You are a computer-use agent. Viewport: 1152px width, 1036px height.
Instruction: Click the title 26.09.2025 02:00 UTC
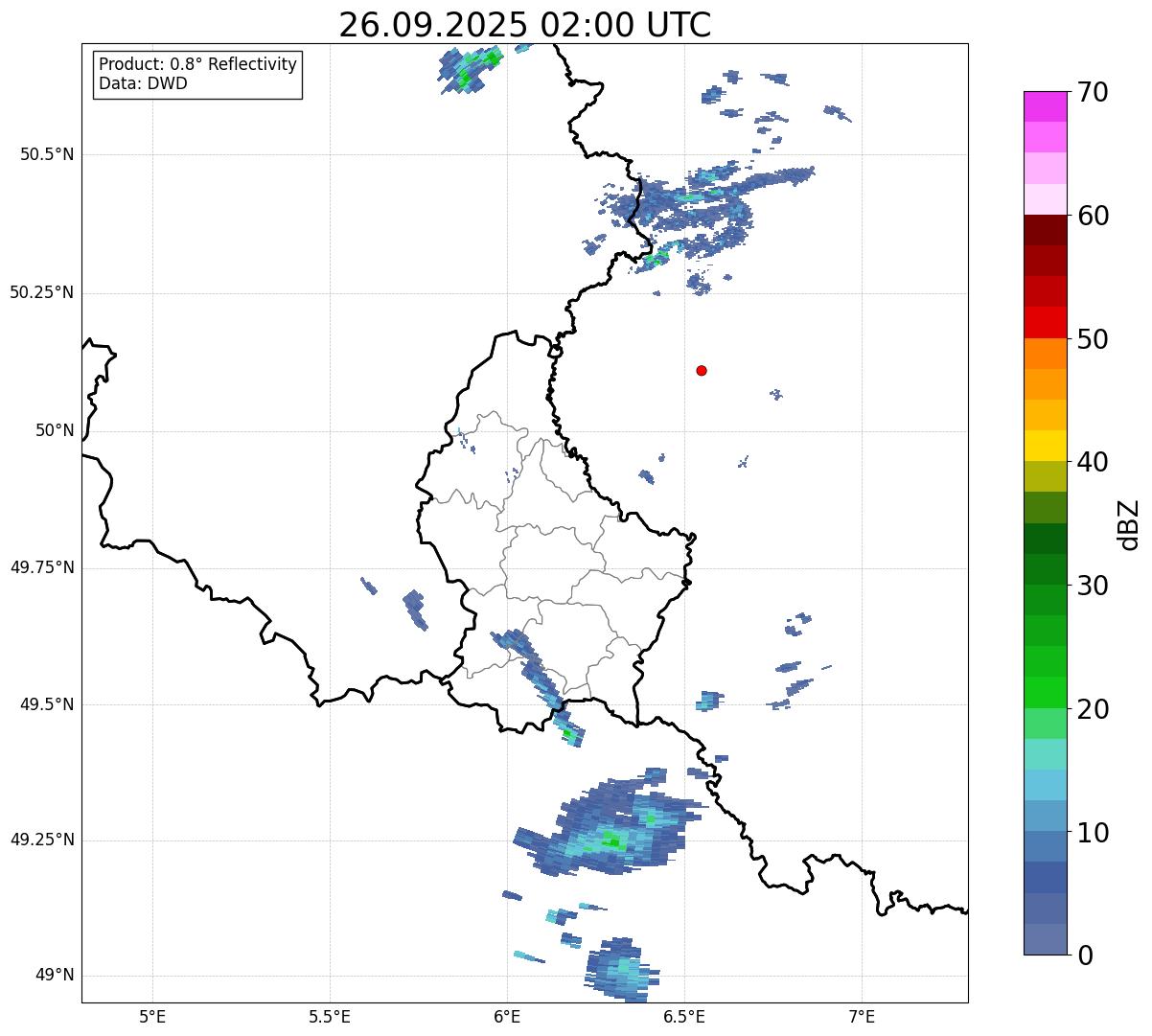click(x=525, y=25)
